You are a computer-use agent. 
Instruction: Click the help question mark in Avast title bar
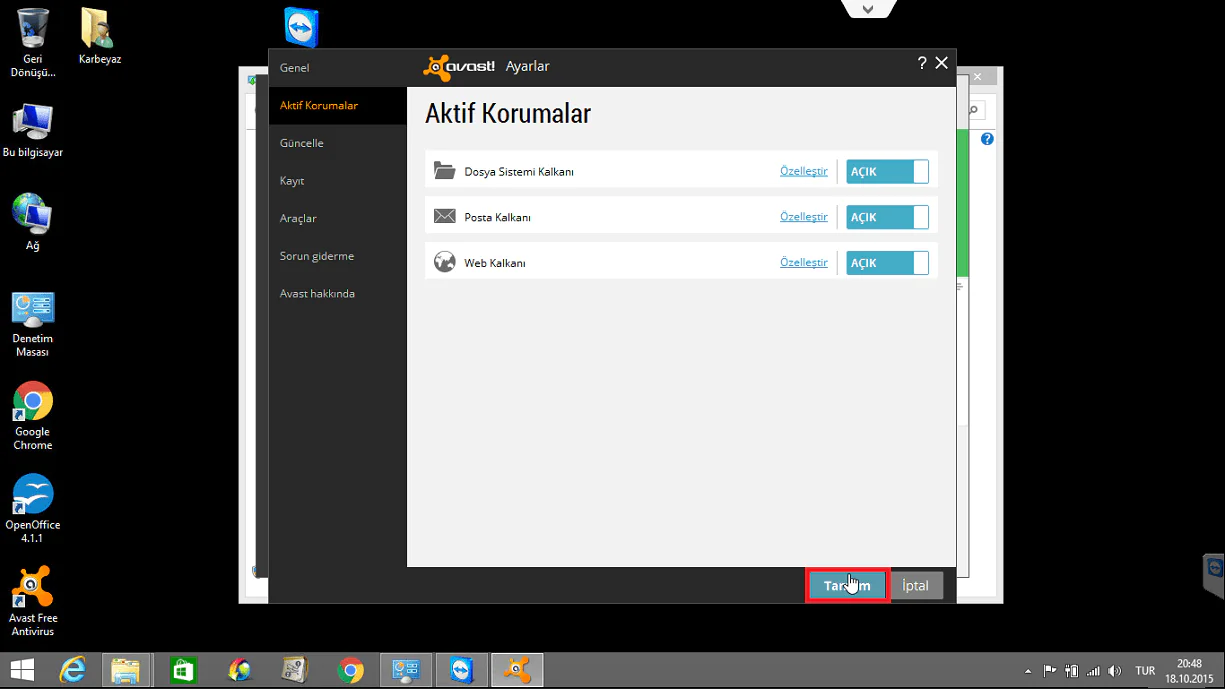coord(921,64)
